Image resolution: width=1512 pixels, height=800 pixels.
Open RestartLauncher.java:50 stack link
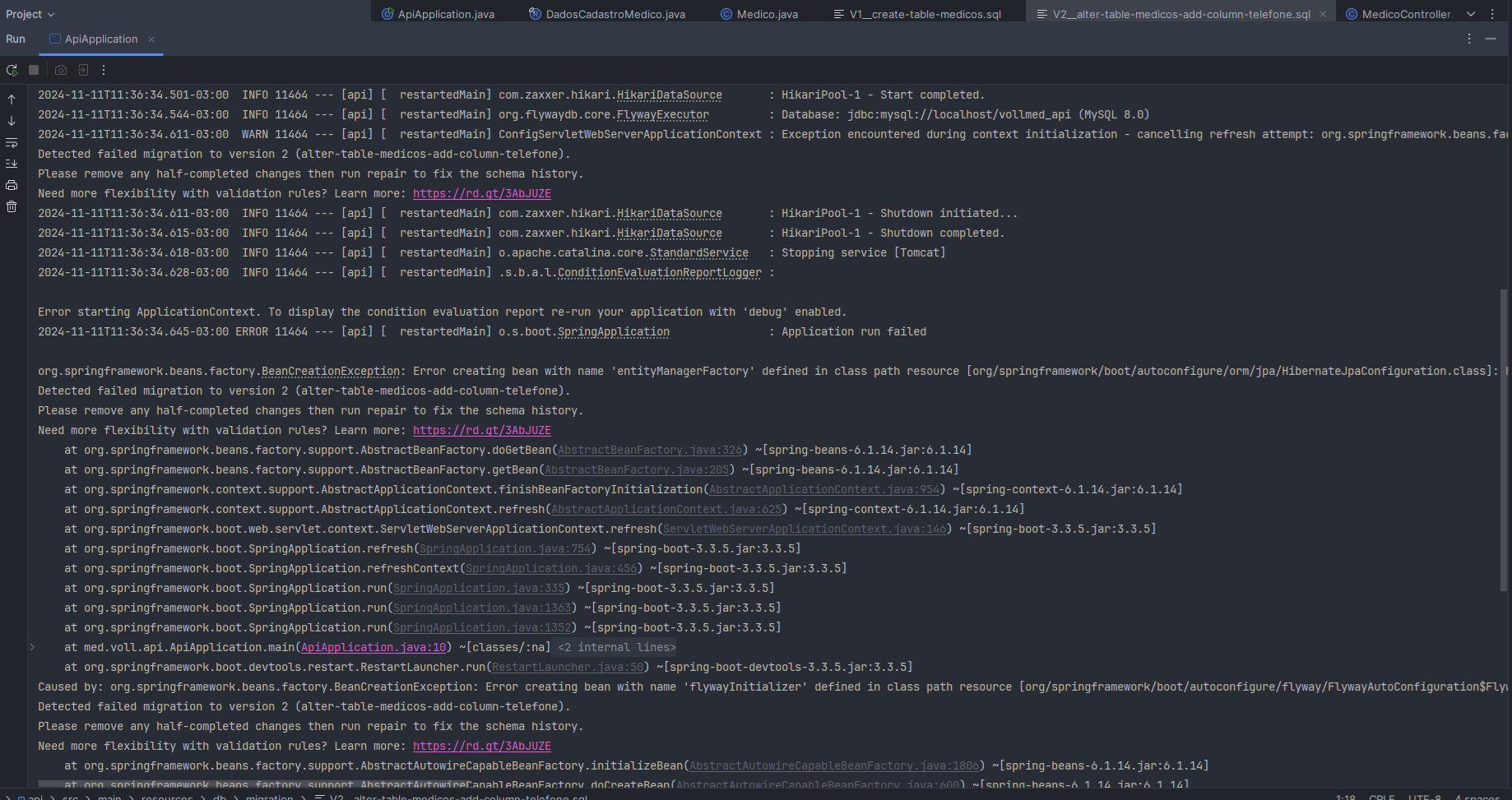coord(568,667)
